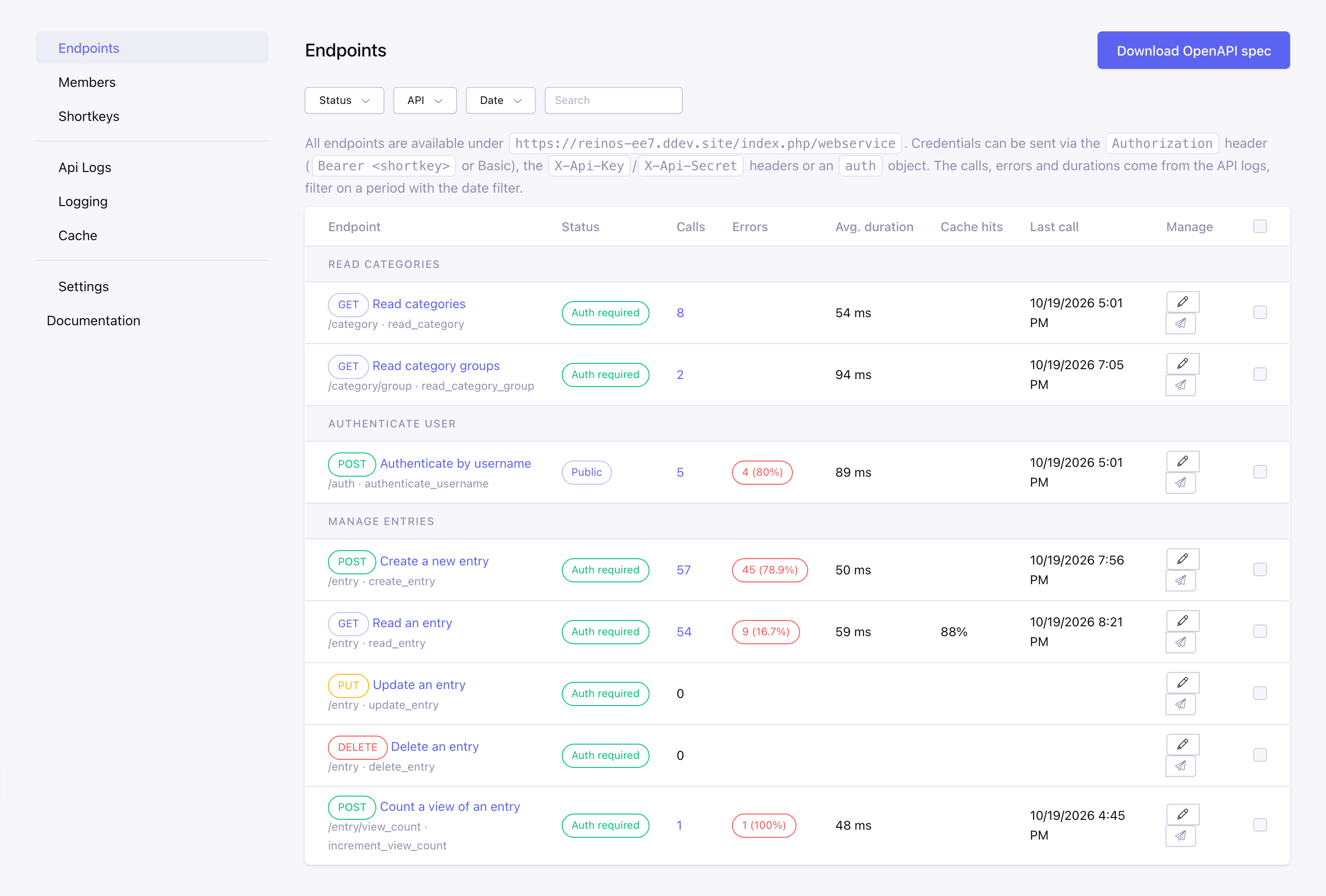Open Authenticate by username link
1326x896 pixels.
(455, 463)
